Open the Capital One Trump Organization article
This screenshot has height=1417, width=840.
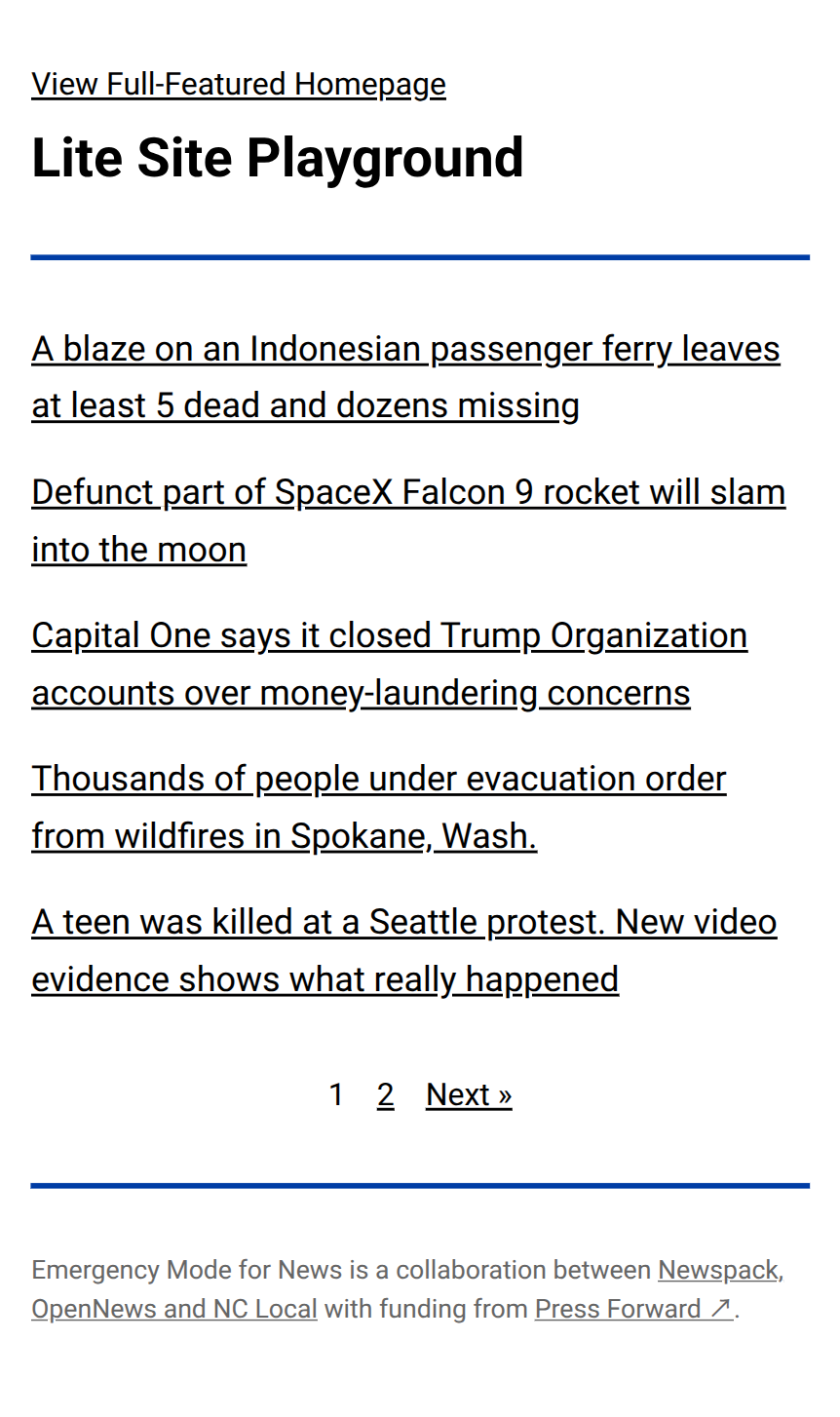click(x=390, y=664)
